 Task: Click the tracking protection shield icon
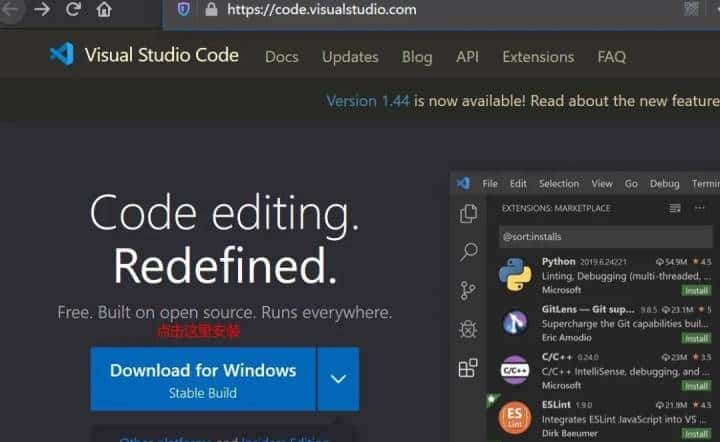(183, 10)
